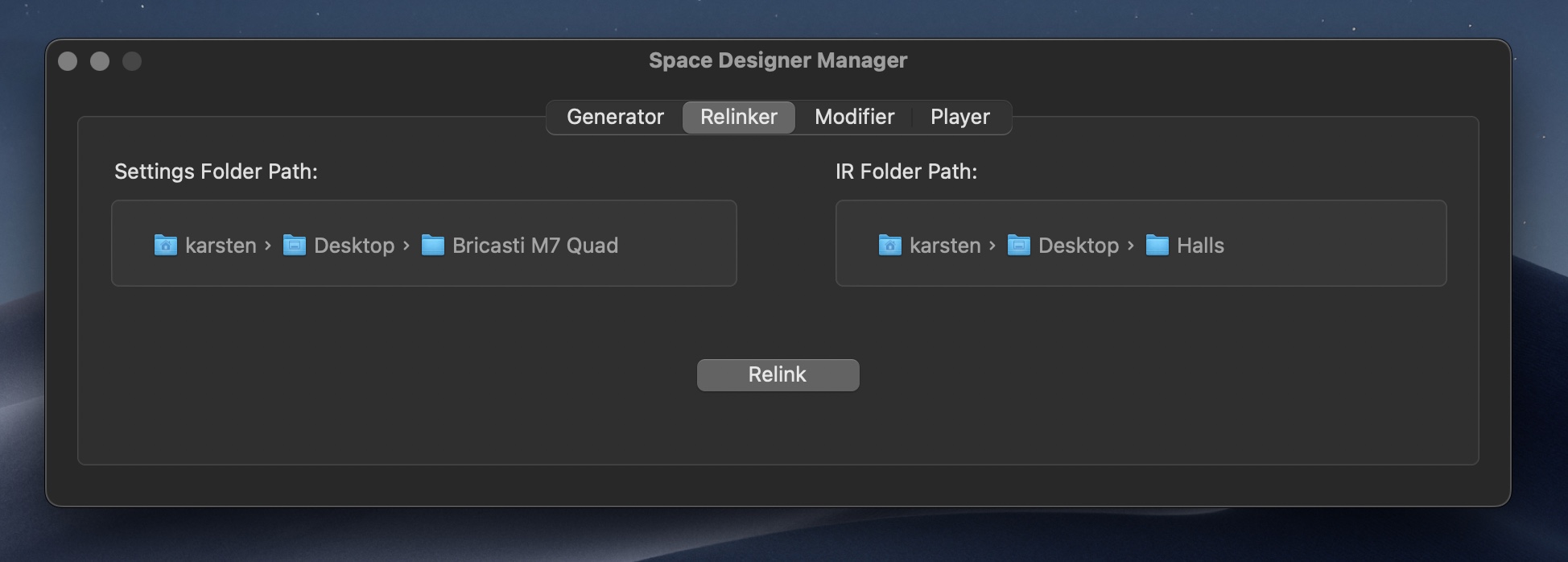Click the Bricasti M7 Quad folder icon
Image resolution: width=1568 pixels, height=562 pixels.
coord(432,245)
